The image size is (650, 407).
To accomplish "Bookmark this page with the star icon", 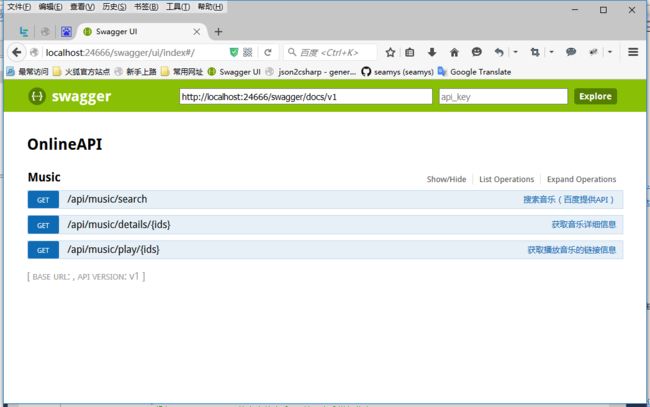I will pos(390,52).
